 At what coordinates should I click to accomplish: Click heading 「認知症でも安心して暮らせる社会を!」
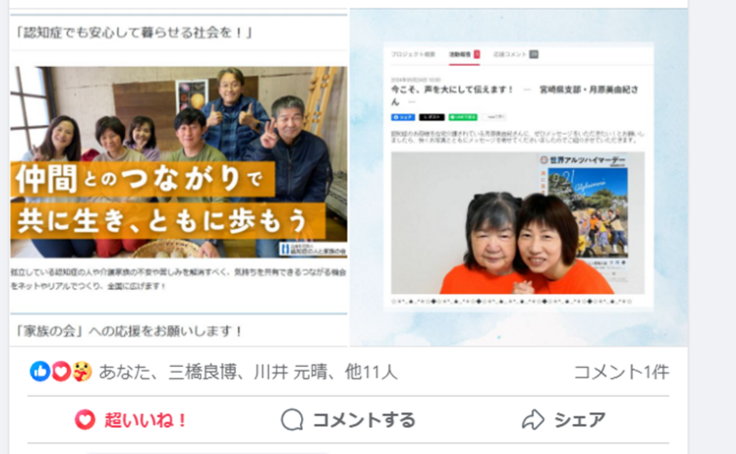coord(134,32)
